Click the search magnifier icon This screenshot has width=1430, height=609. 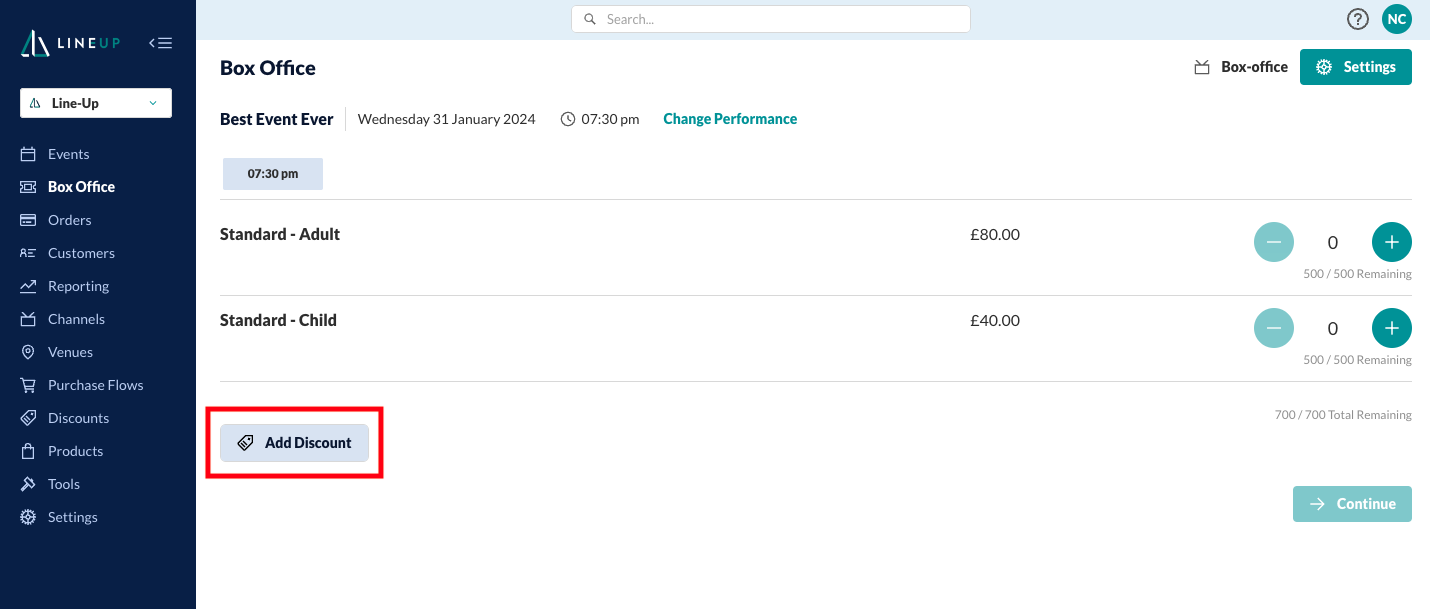pyautogui.click(x=590, y=19)
